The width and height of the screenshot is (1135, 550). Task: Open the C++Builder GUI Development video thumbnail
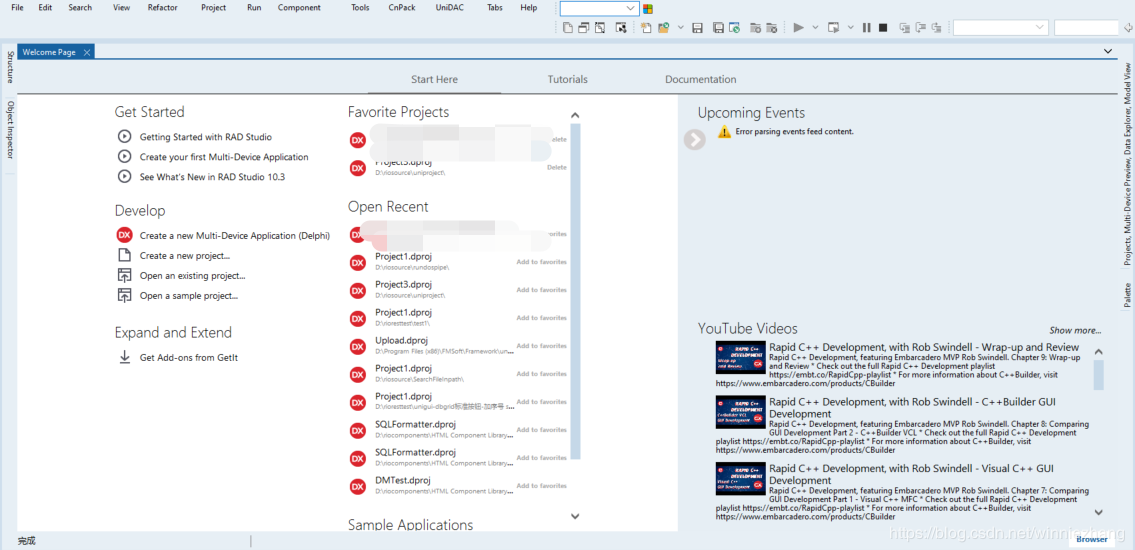tap(741, 412)
